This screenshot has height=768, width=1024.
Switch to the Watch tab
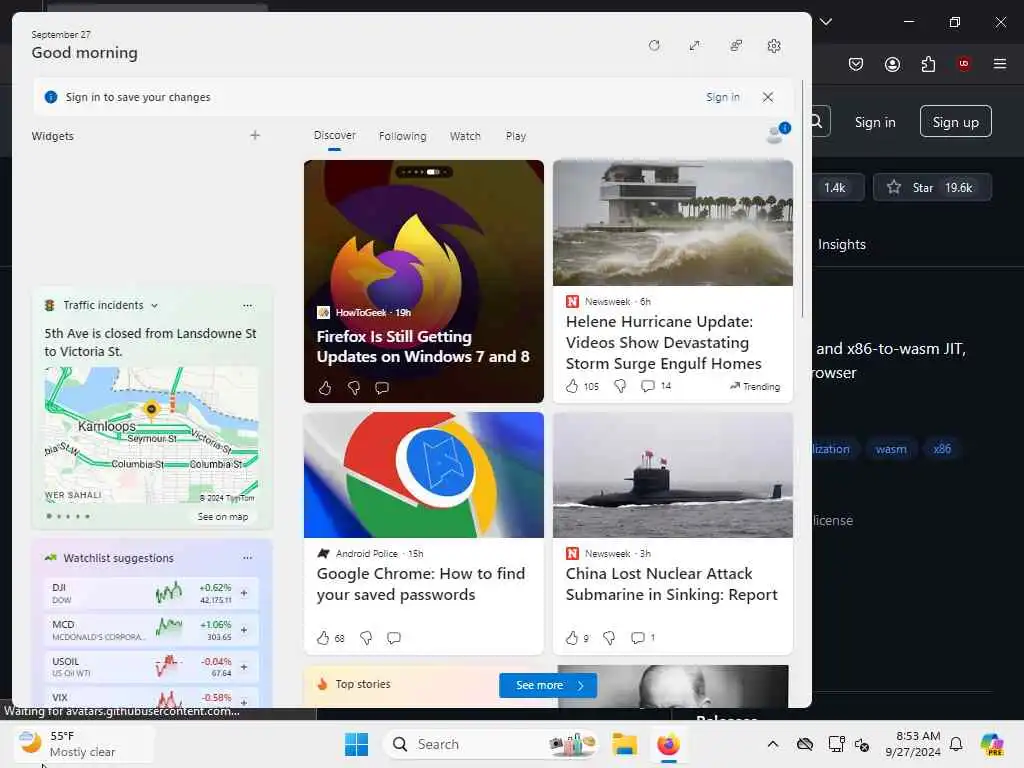tap(465, 136)
